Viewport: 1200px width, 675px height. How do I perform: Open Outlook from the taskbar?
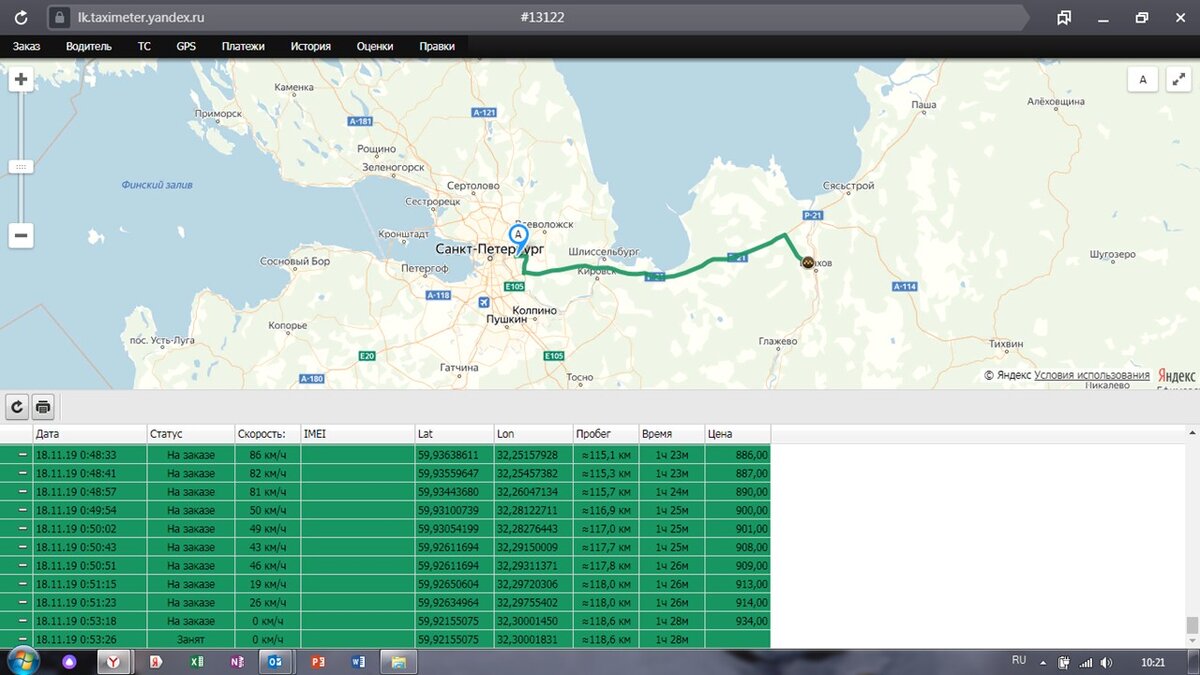click(x=277, y=662)
